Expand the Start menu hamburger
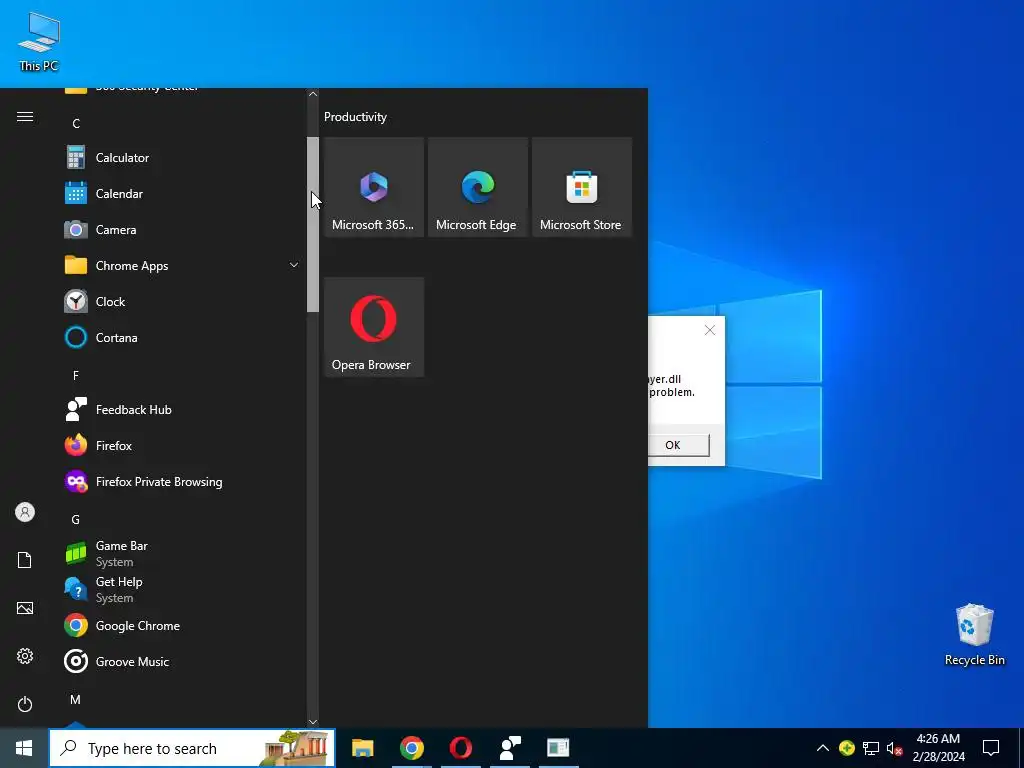 coord(25,117)
